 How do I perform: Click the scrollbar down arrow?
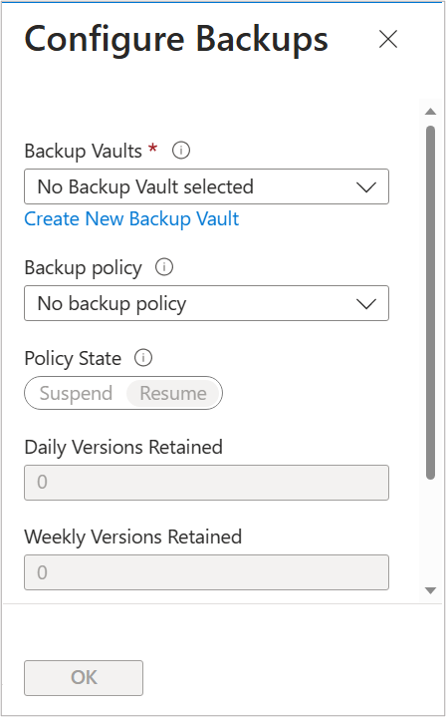click(430, 590)
